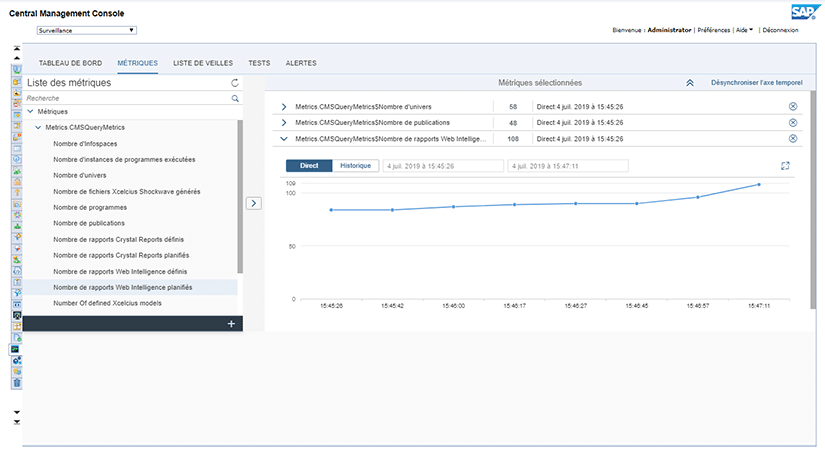The image size is (825, 460).
Task: Expand the Nombre d'univers metric row
Action: pos(284,107)
